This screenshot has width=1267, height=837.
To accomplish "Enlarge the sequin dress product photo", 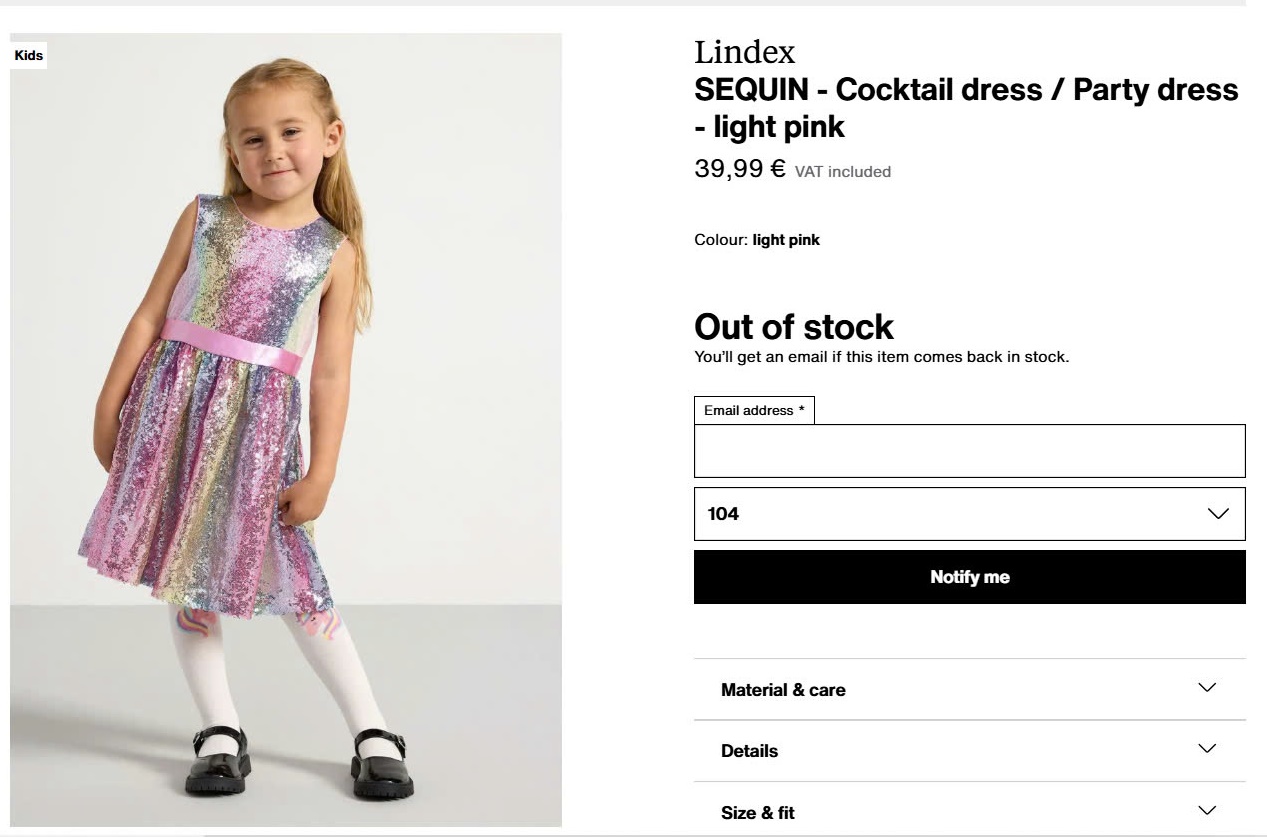I will click(x=286, y=430).
